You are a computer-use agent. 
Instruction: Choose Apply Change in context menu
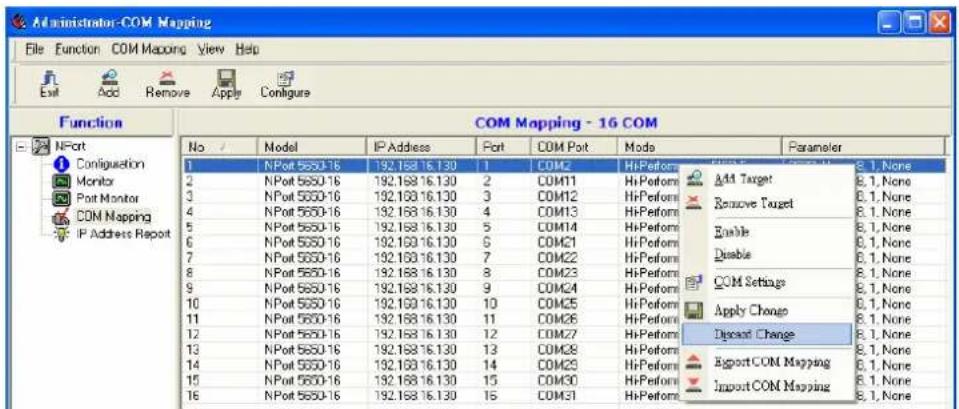tap(767, 310)
